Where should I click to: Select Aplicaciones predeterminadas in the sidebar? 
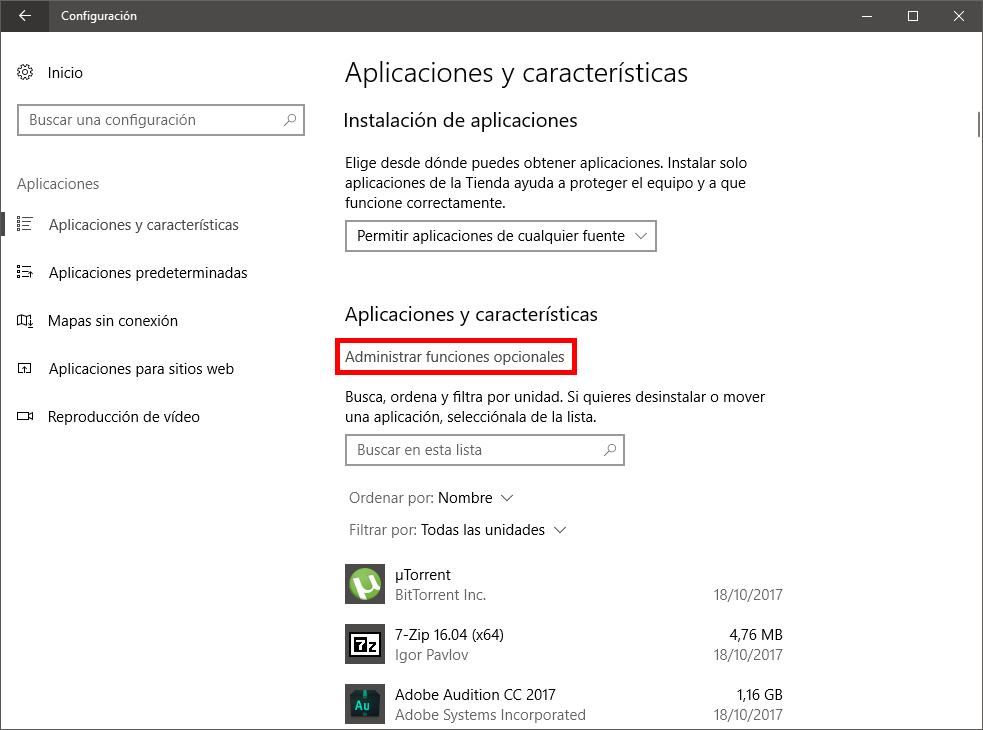[147, 273]
